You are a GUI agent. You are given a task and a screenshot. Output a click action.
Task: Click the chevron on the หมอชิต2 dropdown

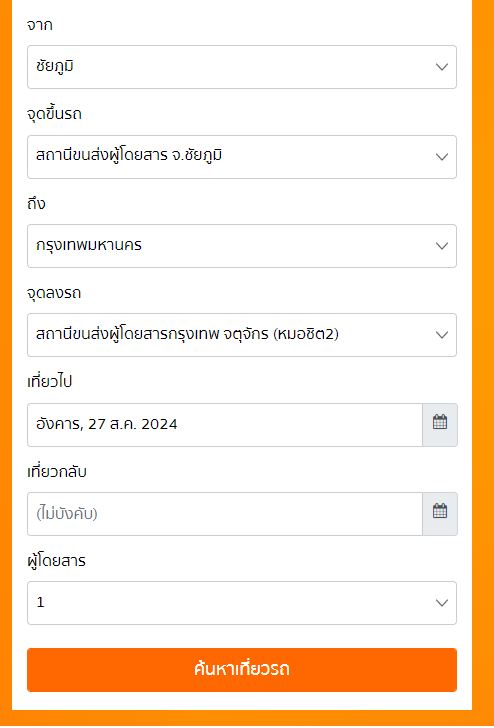tap(442, 335)
